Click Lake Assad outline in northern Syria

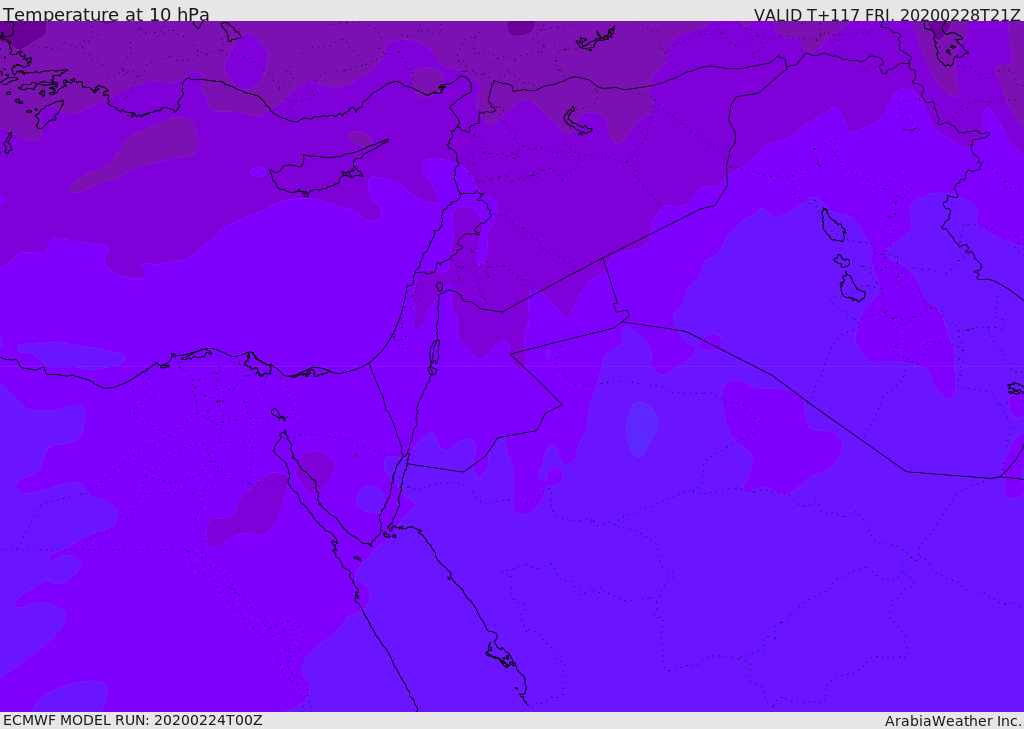(577, 121)
